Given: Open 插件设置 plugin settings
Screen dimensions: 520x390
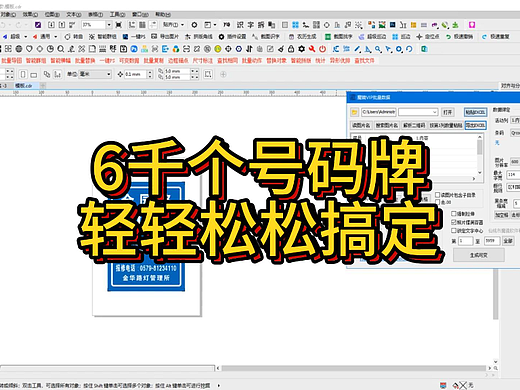Looking at the screenshot, I should [x=233, y=37].
